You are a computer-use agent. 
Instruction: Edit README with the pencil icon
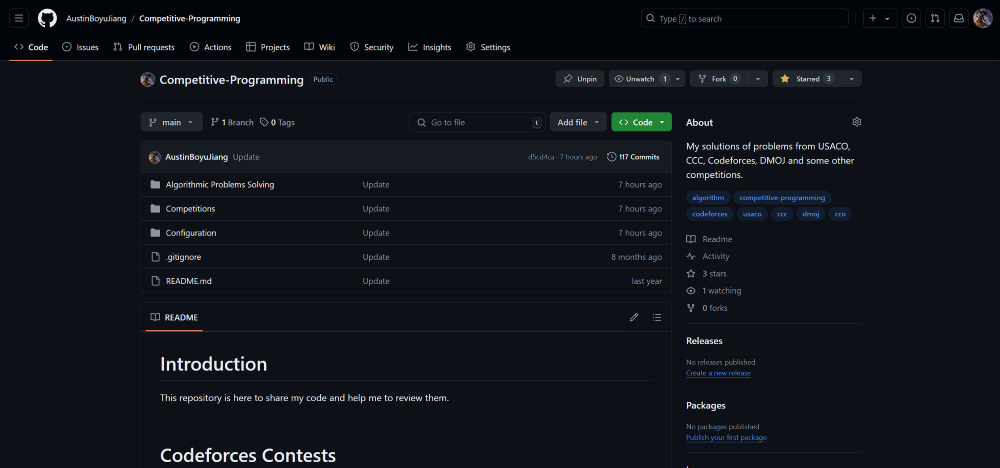(x=633, y=317)
